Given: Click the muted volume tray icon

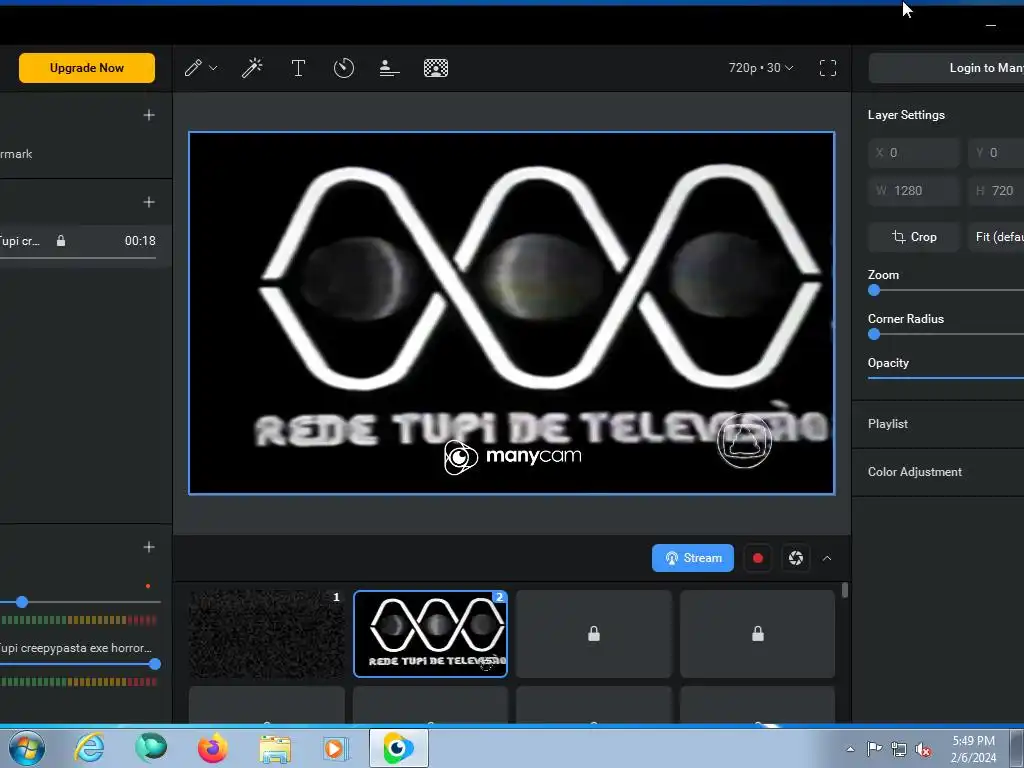Looking at the screenshot, I should pos(923,749).
